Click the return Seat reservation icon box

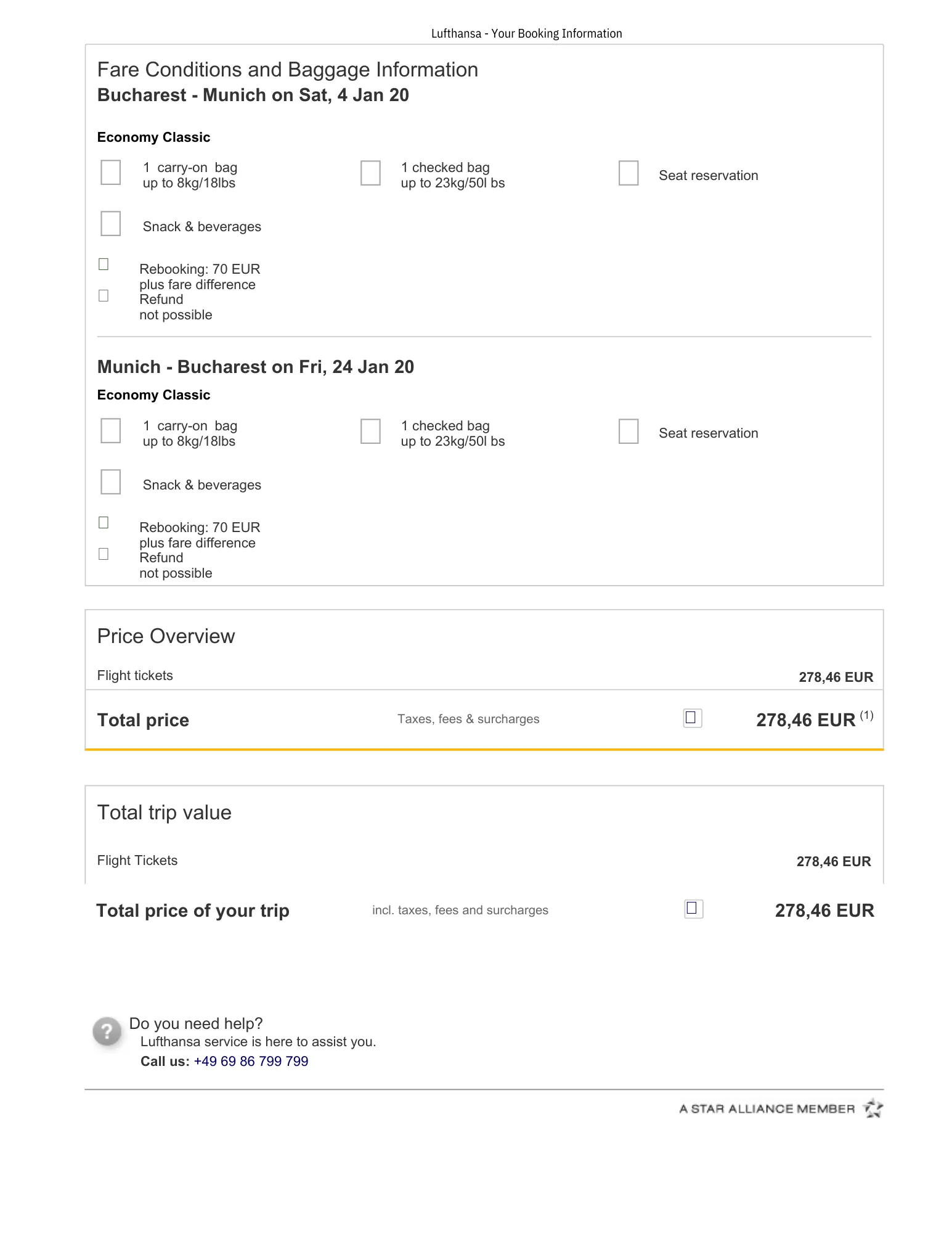tap(629, 432)
